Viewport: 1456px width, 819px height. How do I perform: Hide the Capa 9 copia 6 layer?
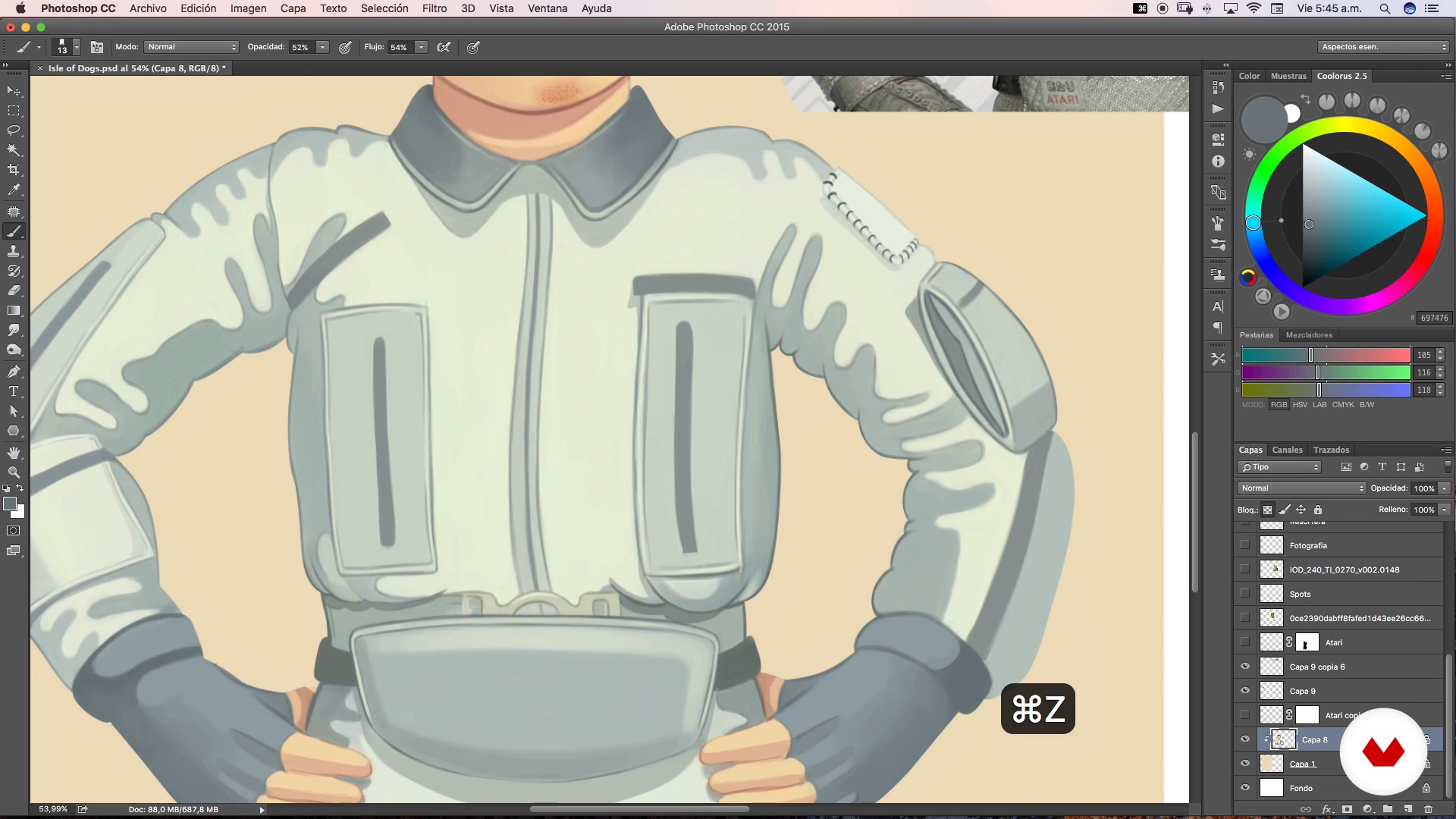coord(1245,667)
